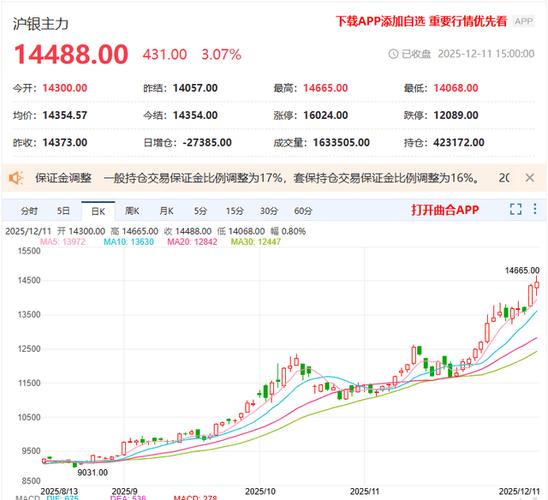This screenshot has height=500, width=548.
Task: Click the MA10: 13630 indicator label
Action: pyautogui.click(x=129, y=242)
